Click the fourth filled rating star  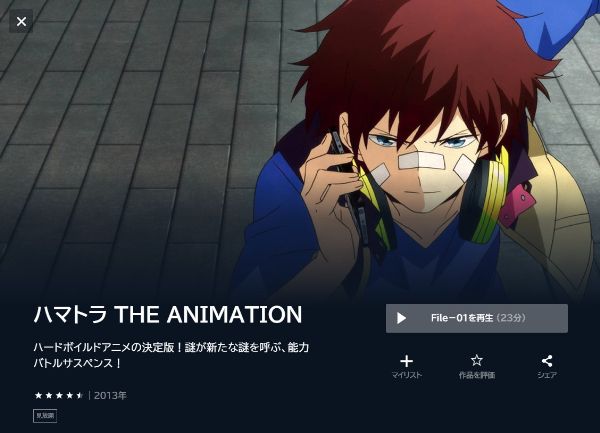pos(69,395)
